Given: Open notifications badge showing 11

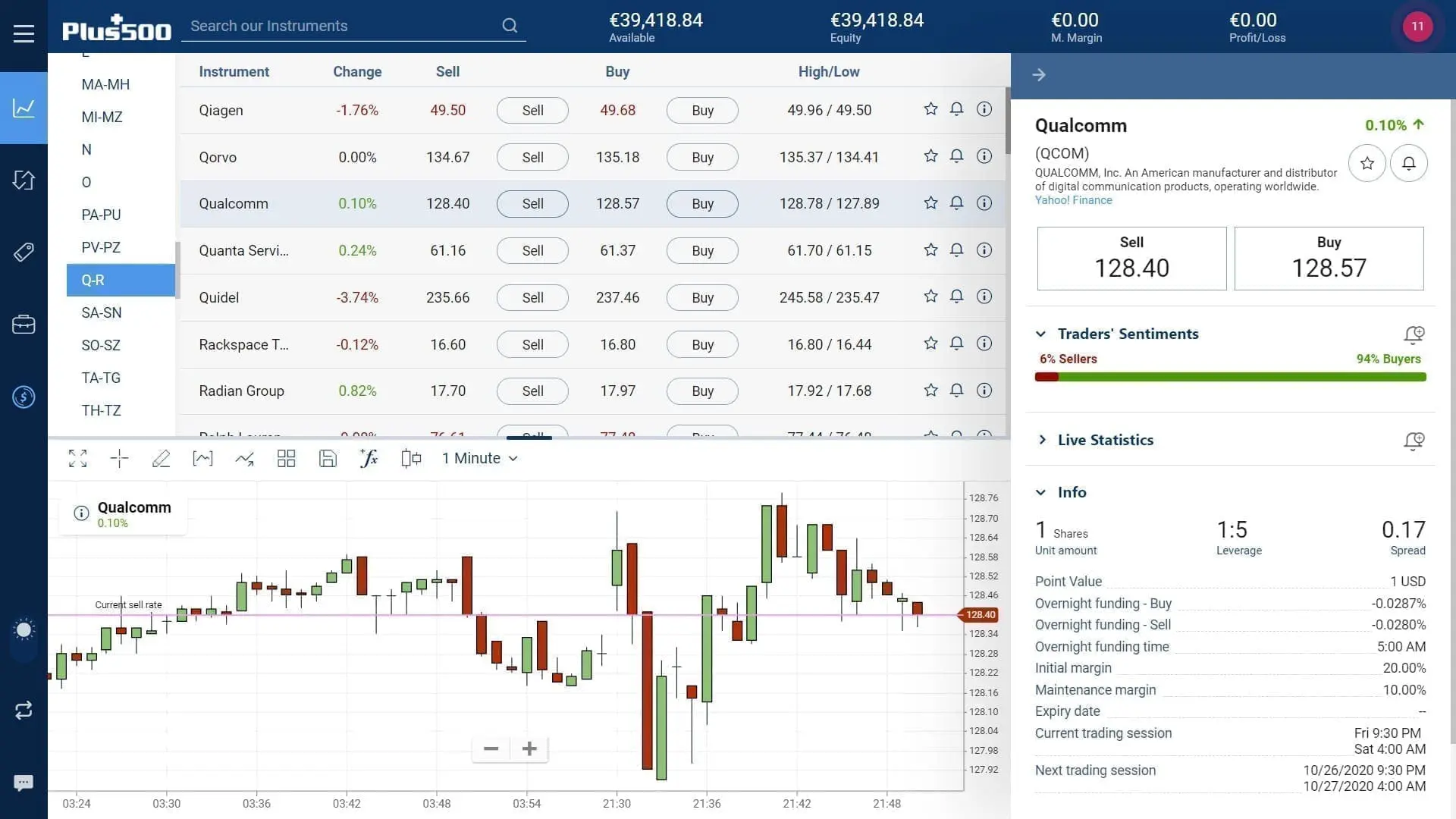Looking at the screenshot, I should coord(1417,27).
